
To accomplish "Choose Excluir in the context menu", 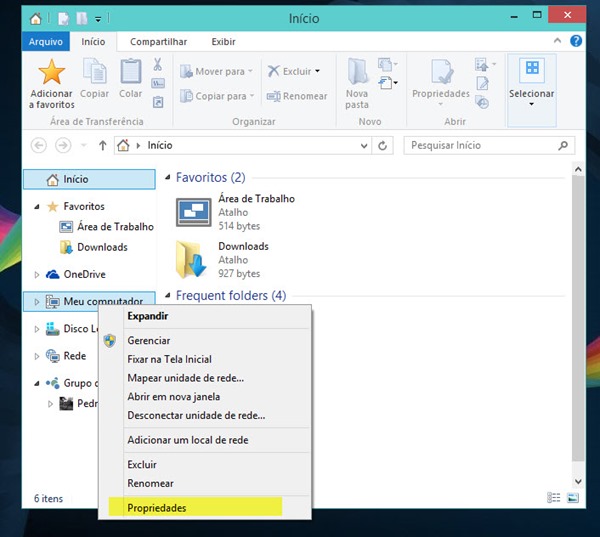I will click(205, 464).
